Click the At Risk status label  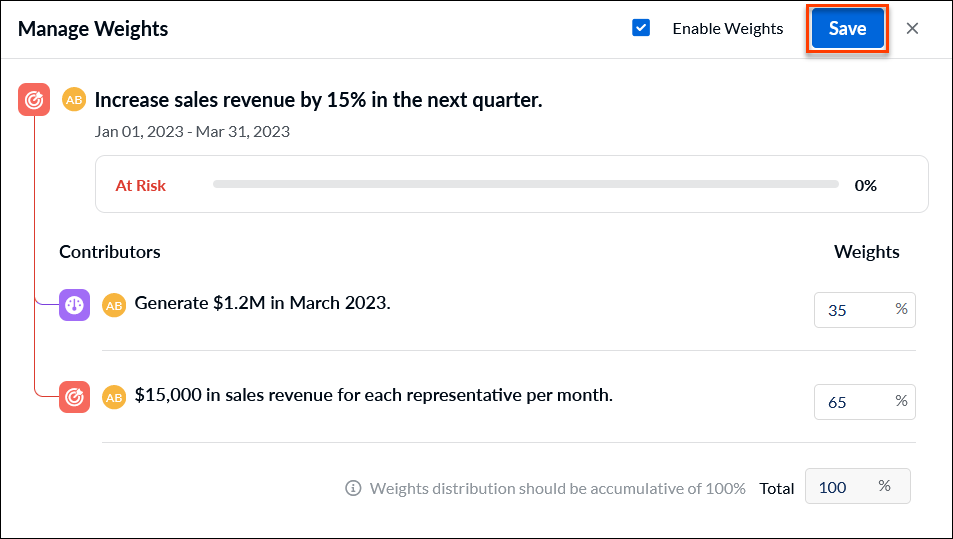click(140, 185)
